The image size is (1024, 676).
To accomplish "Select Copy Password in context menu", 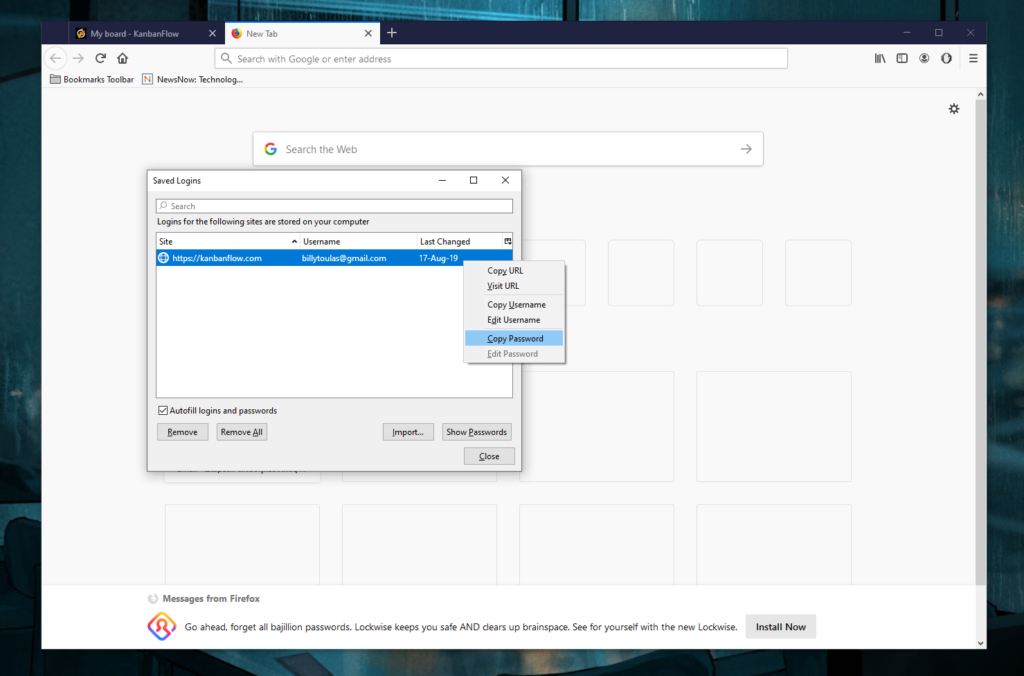I will point(514,338).
